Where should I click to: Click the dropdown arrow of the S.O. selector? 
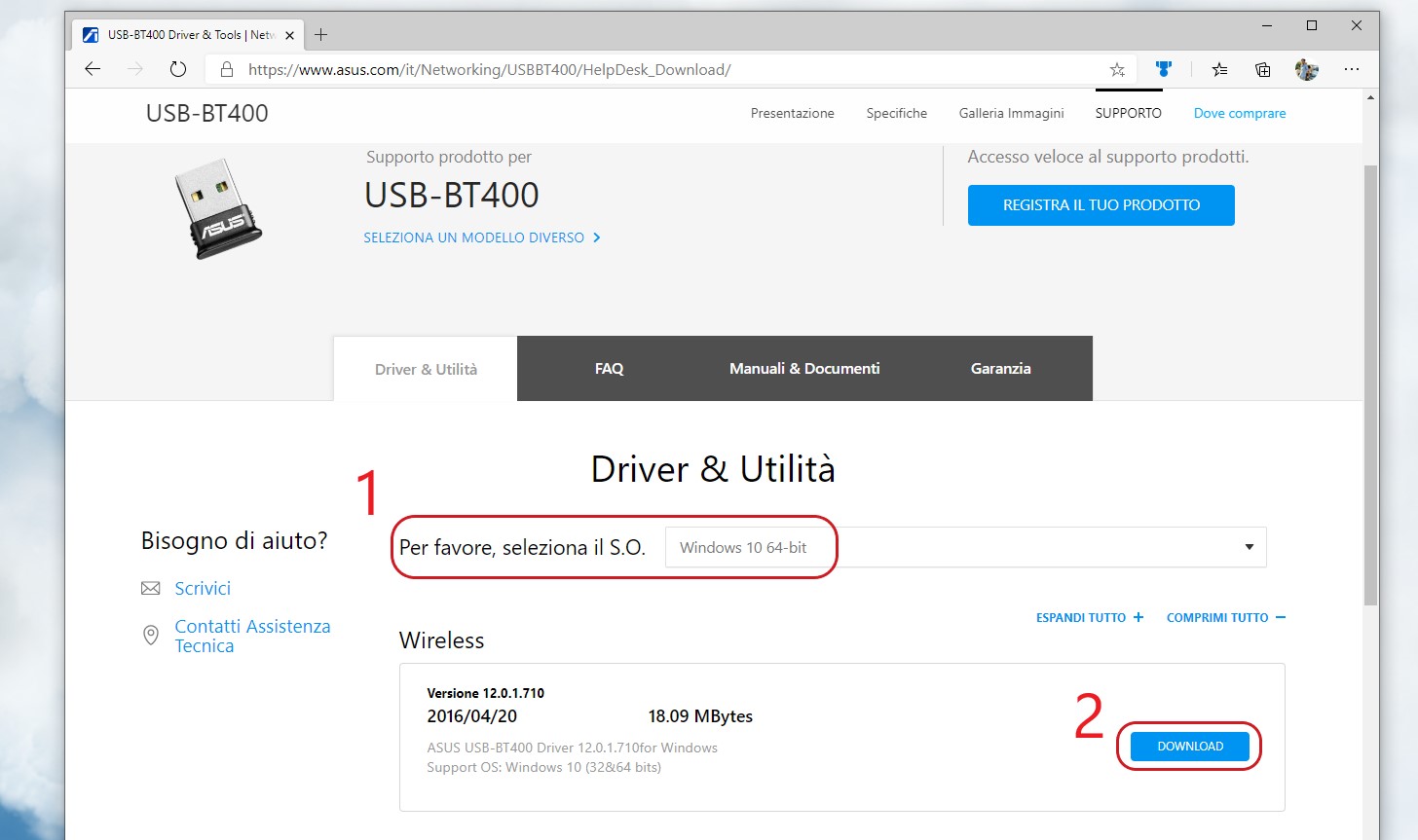pos(1249,547)
